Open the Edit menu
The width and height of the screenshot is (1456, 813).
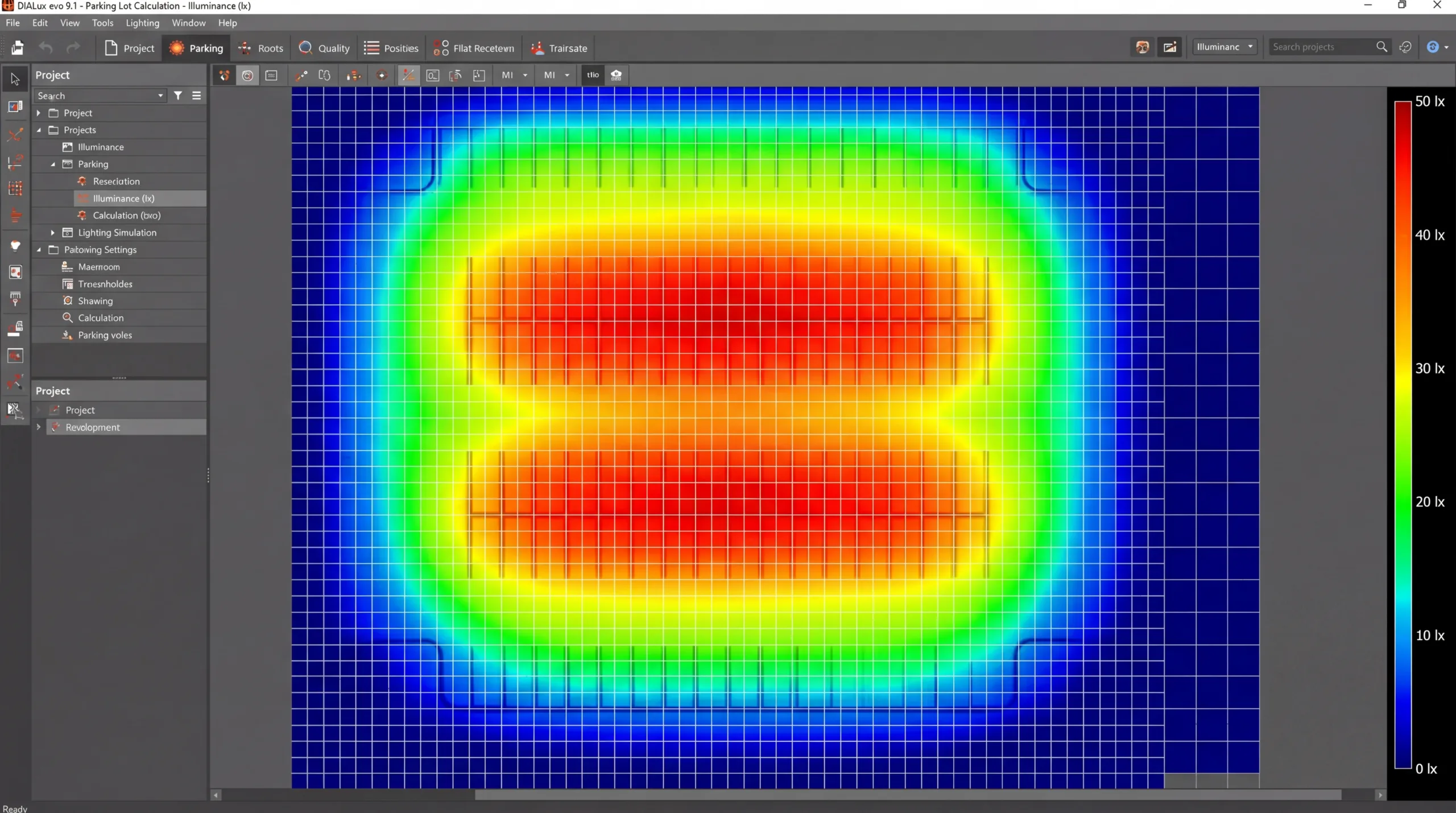[40, 23]
